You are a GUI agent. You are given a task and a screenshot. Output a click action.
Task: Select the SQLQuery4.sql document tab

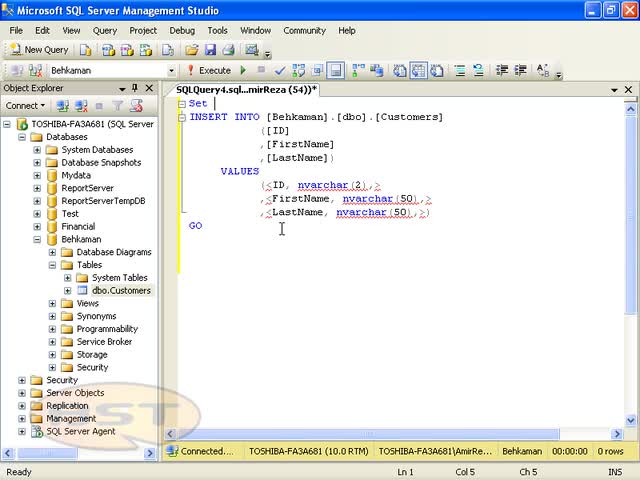(x=246, y=89)
